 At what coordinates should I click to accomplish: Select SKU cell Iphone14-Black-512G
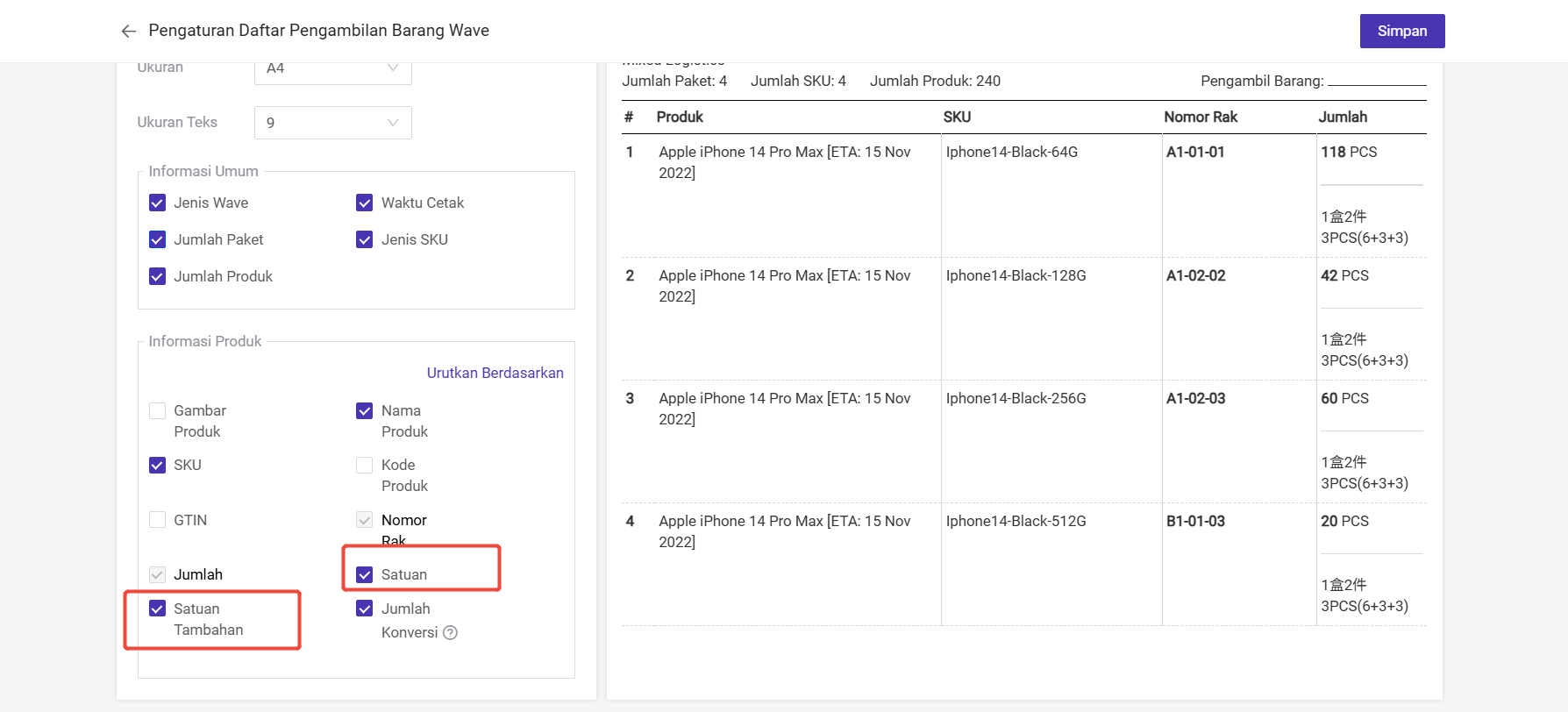tap(1016, 521)
